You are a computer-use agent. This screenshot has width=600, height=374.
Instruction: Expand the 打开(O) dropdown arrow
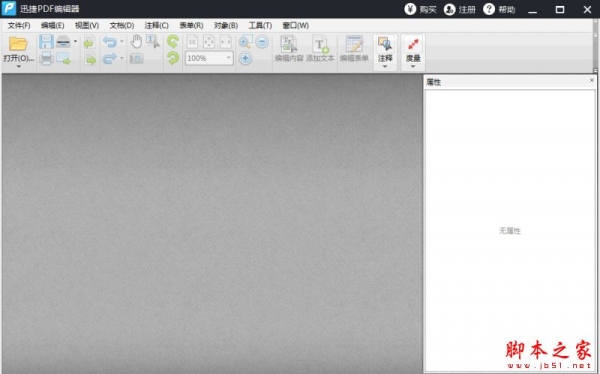tap(18, 67)
